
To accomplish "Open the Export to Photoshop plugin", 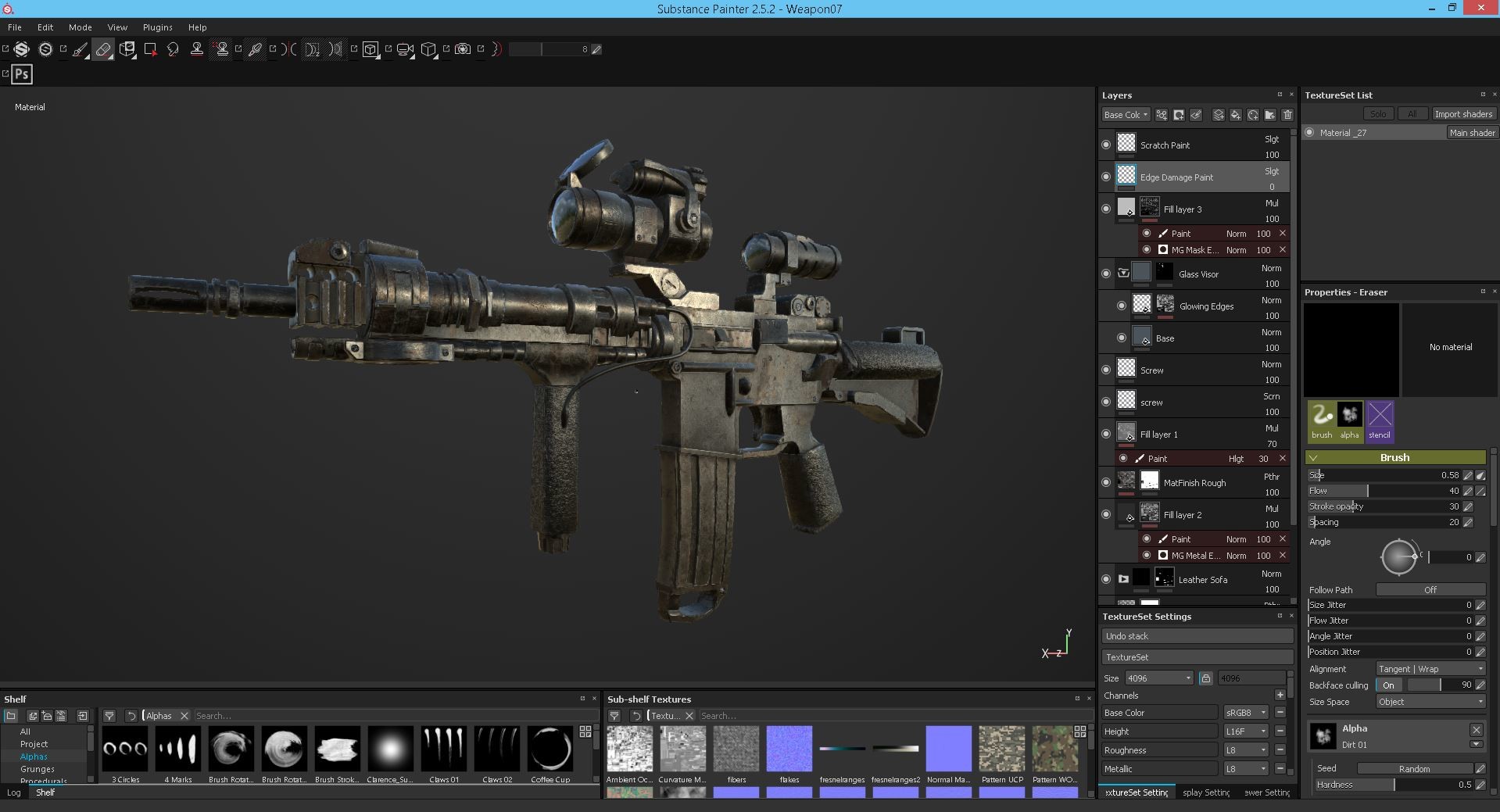I will (21, 74).
